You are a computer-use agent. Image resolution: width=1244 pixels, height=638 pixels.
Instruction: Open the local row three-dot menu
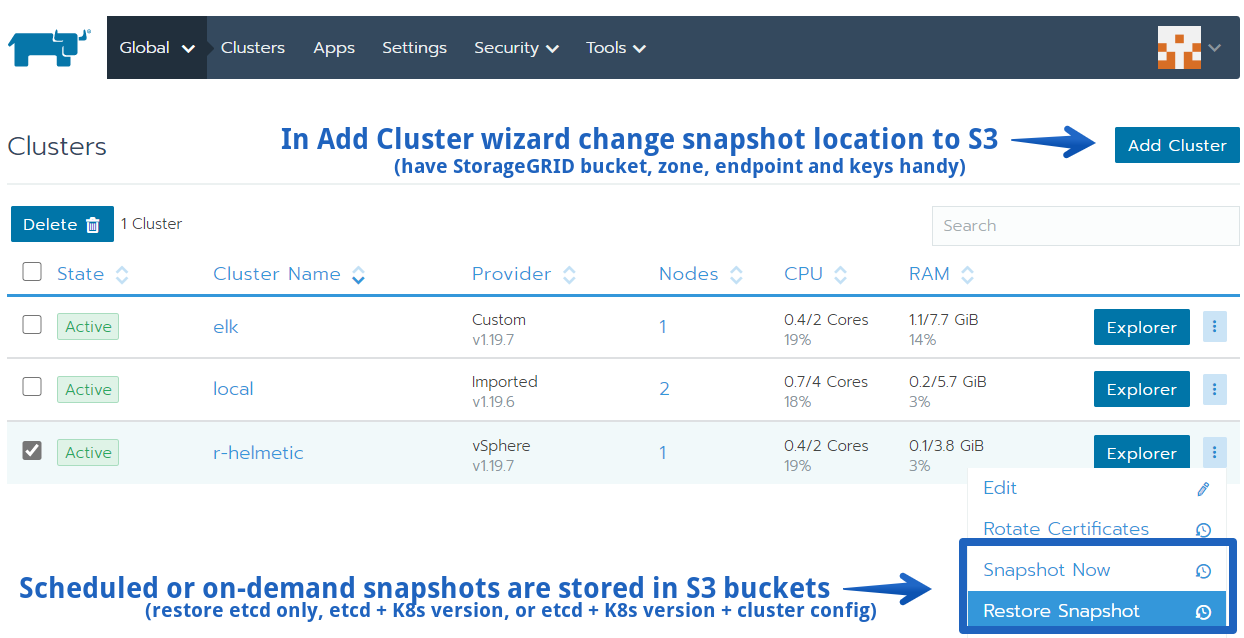(1214, 389)
